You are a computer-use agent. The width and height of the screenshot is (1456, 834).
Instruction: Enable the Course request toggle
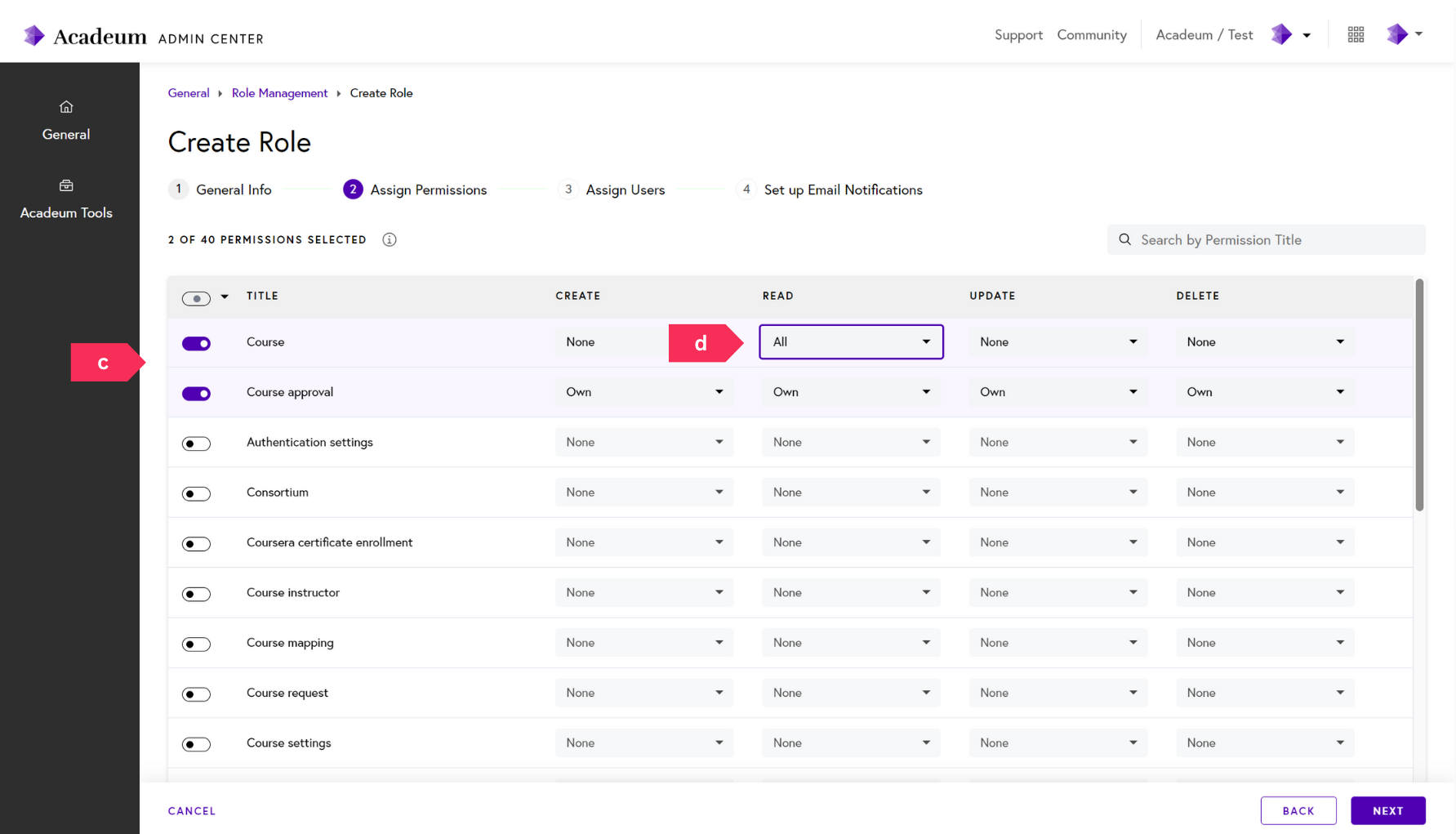coord(196,694)
